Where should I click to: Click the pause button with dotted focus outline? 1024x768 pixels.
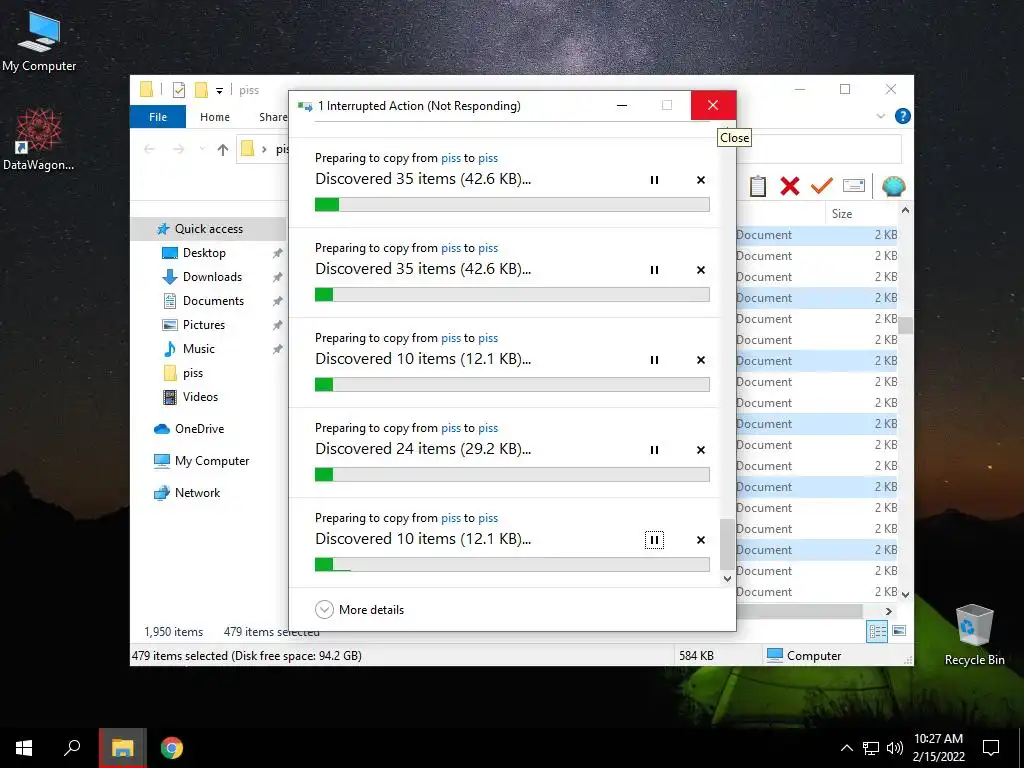coord(654,540)
